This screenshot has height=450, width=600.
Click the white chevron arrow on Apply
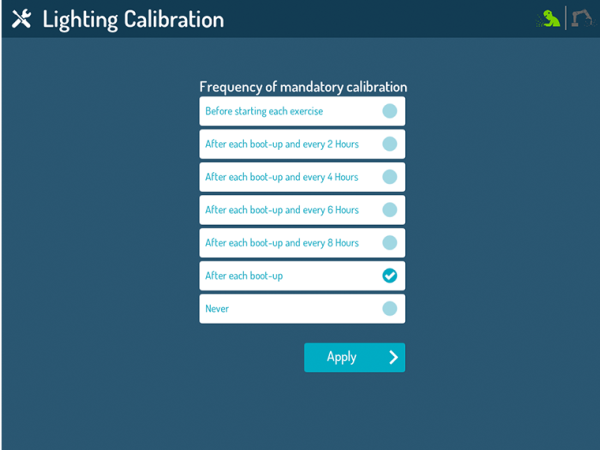[393, 357]
